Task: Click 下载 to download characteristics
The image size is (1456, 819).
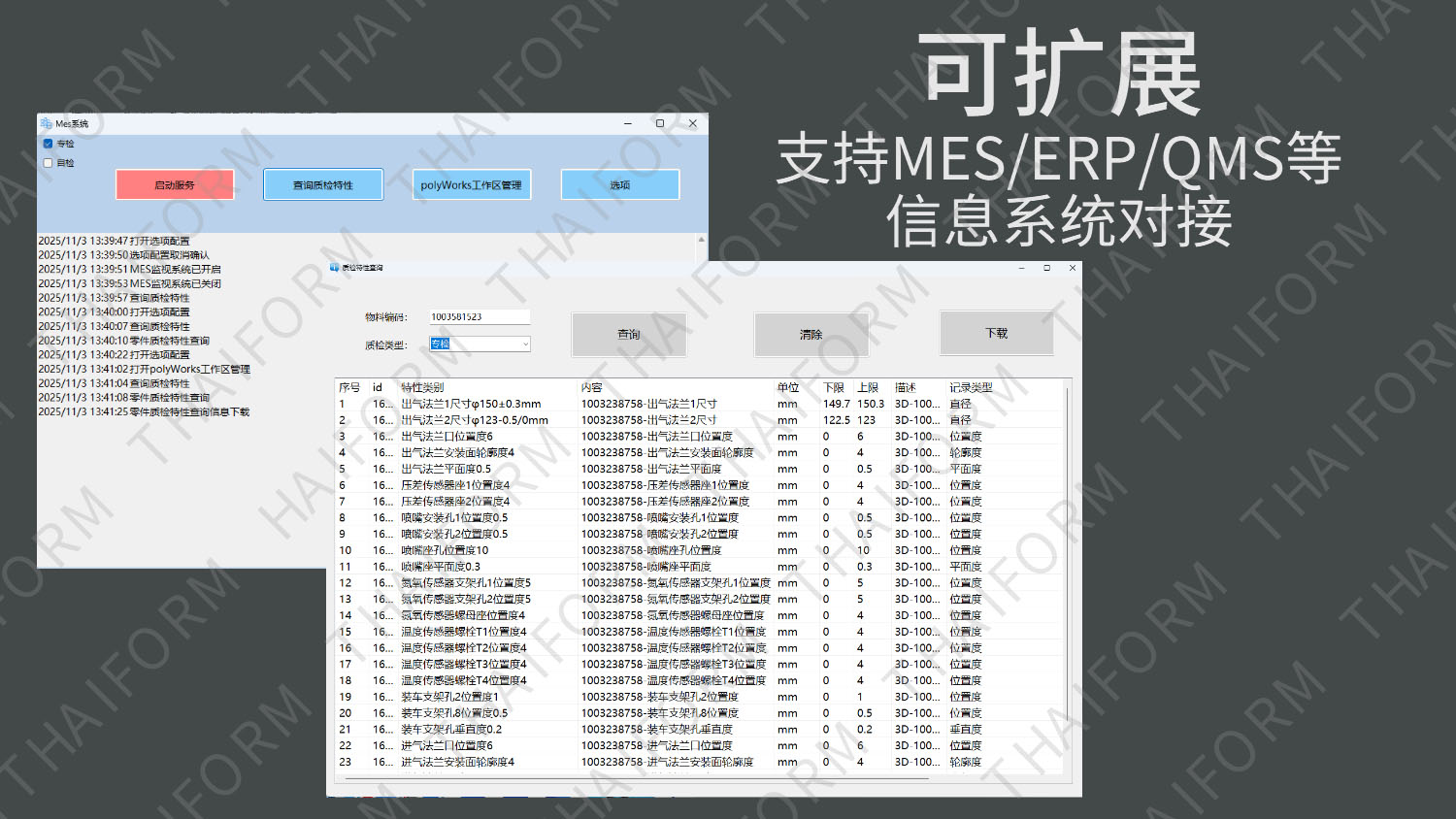Action: pyautogui.click(x=997, y=333)
